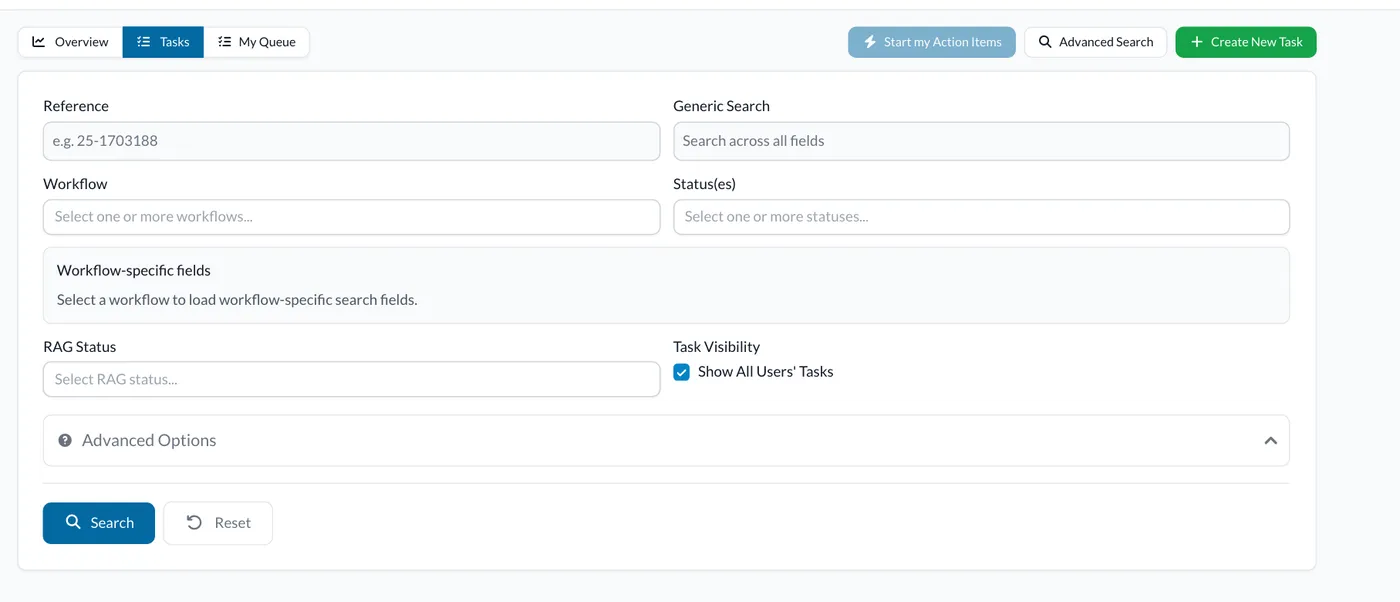Click Create New Task button

click(x=1246, y=42)
